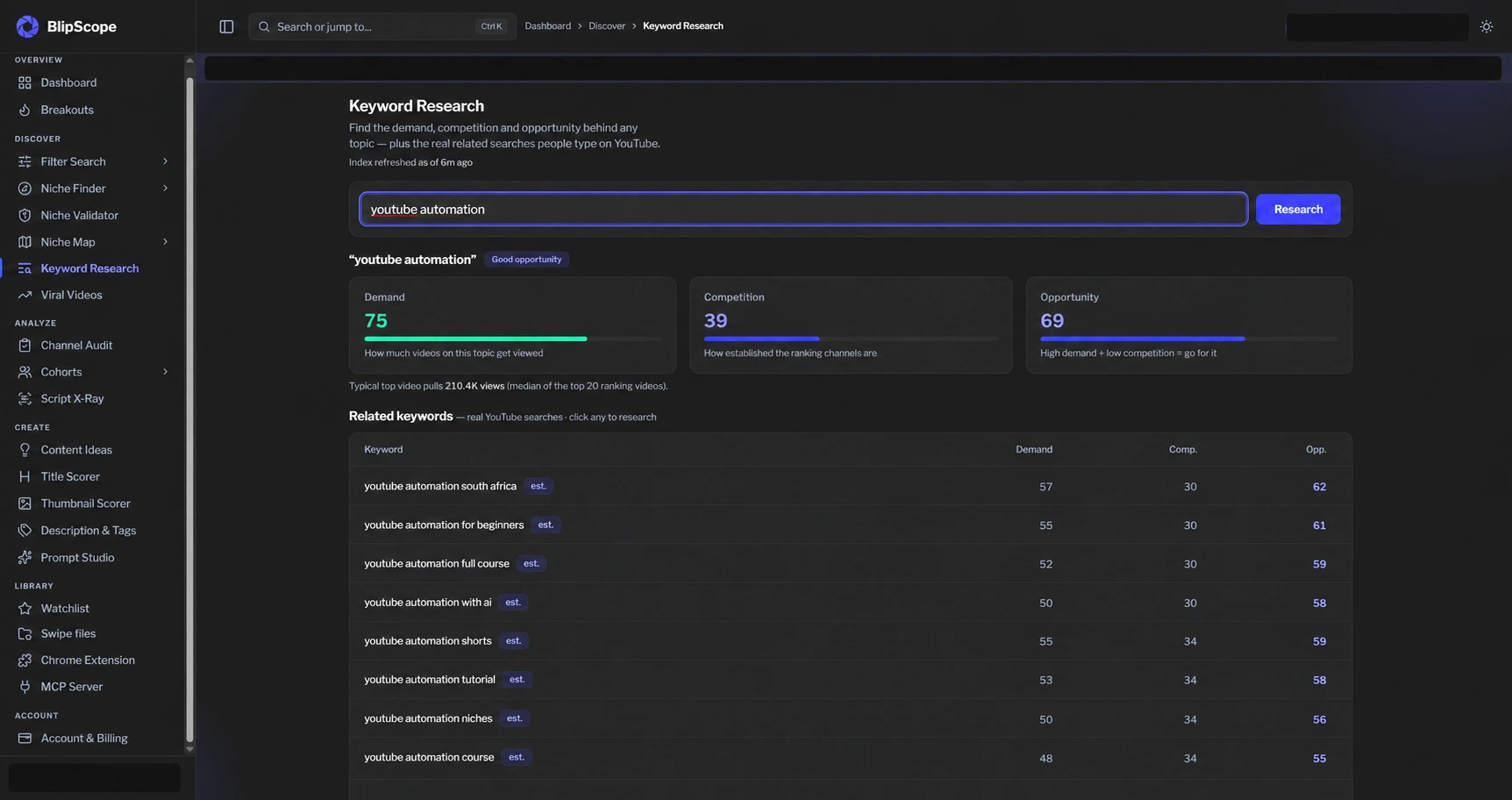1512x800 pixels.
Task: Go to Dashboard breadcrumb
Action: (547, 26)
